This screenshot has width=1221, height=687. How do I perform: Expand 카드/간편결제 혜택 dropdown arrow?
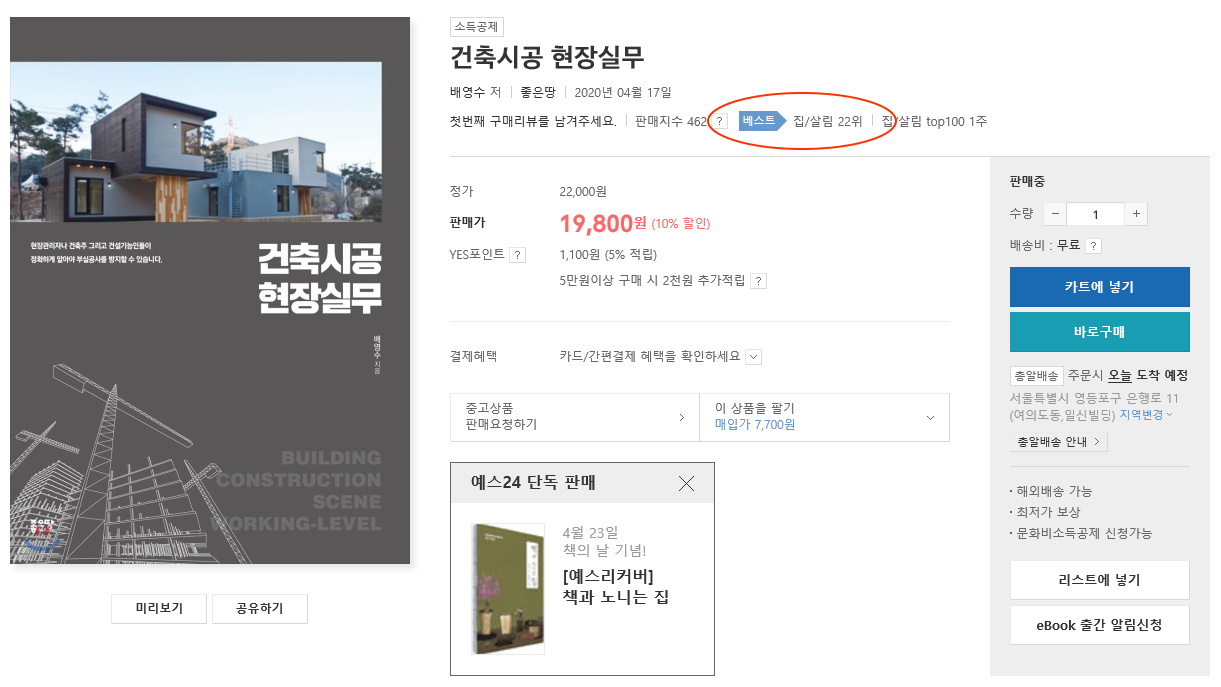(754, 357)
